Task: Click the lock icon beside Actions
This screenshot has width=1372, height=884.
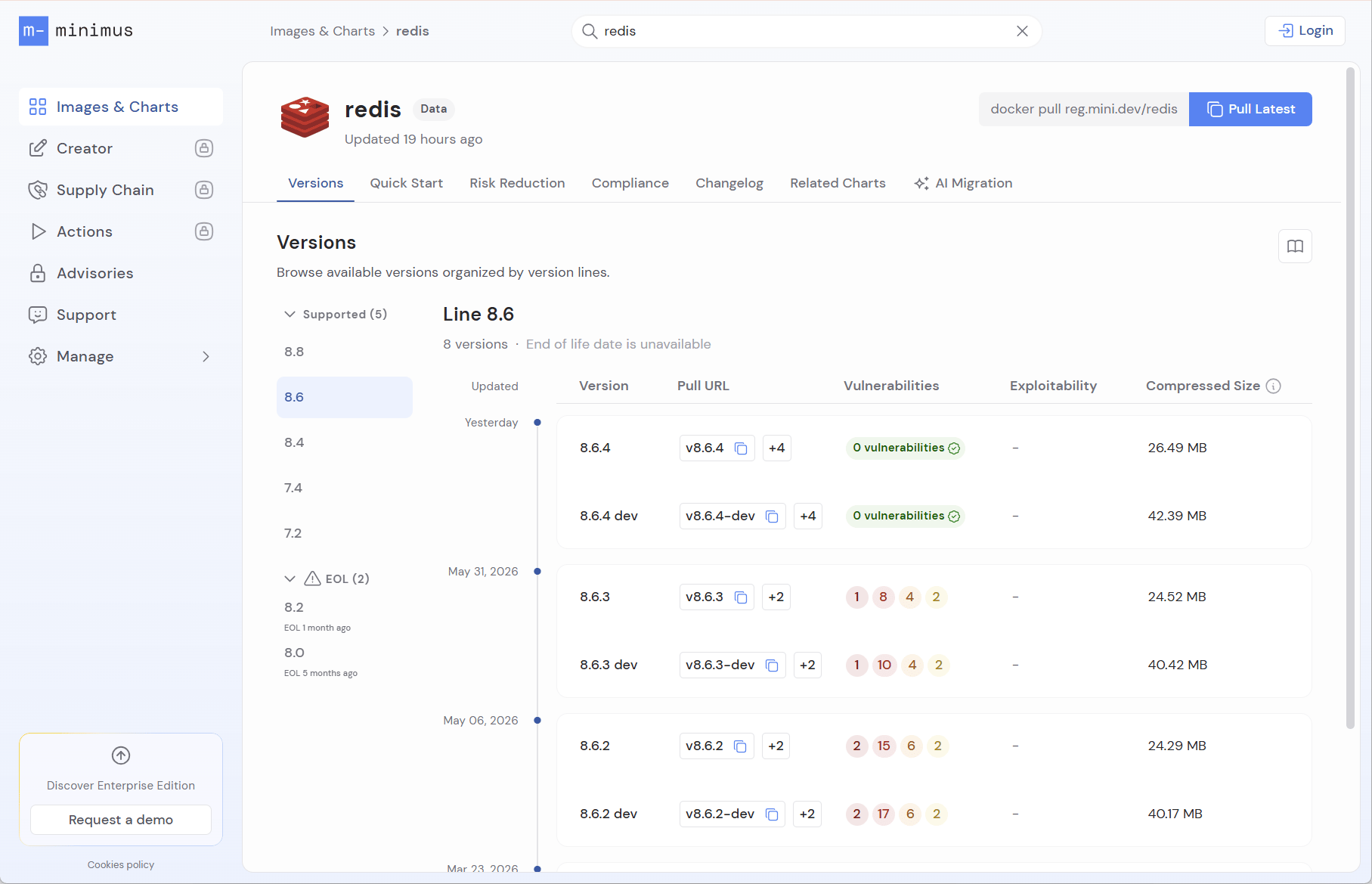Action: (x=204, y=231)
